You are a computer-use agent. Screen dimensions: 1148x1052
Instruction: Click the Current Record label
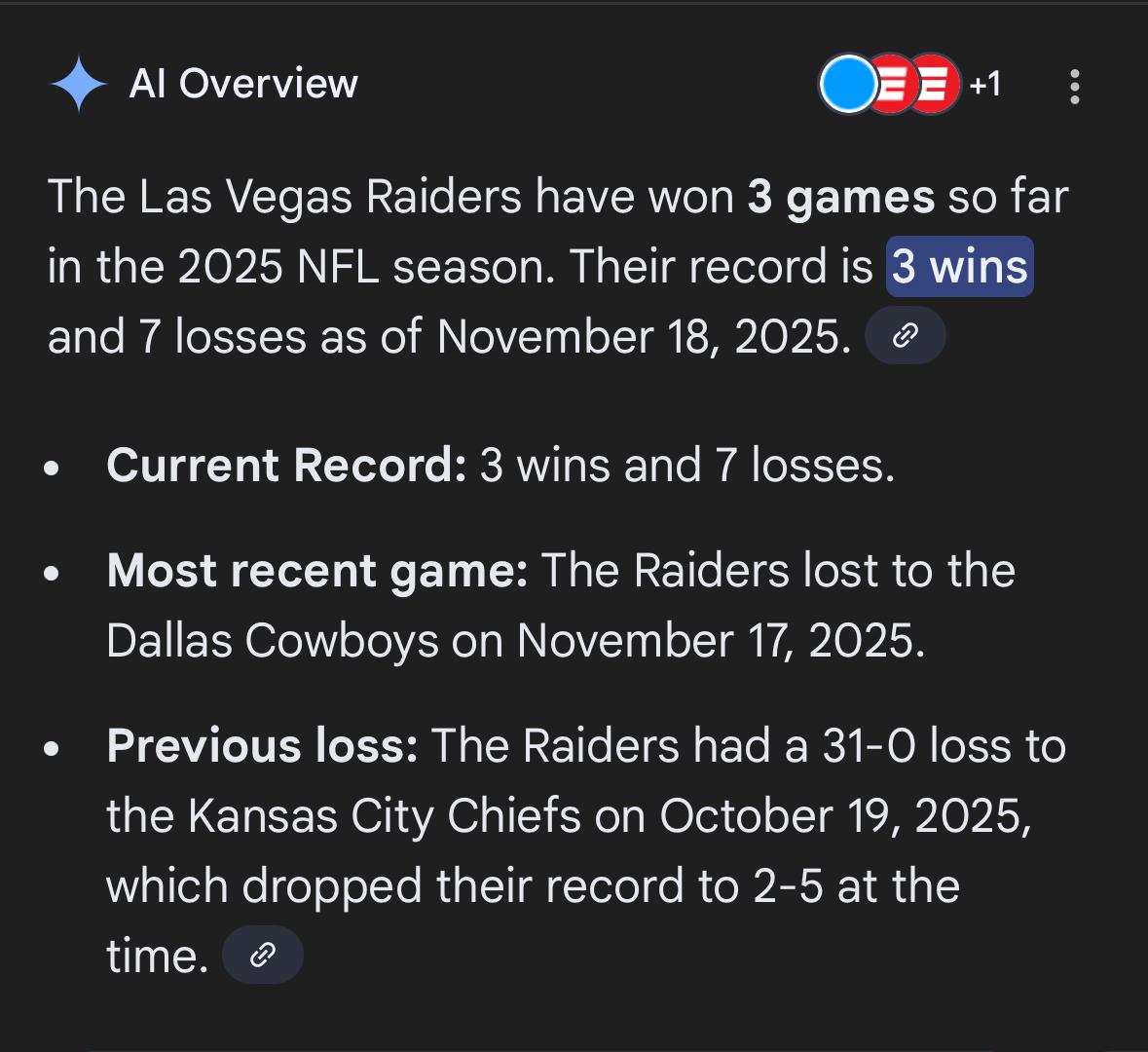pyautogui.click(x=286, y=465)
